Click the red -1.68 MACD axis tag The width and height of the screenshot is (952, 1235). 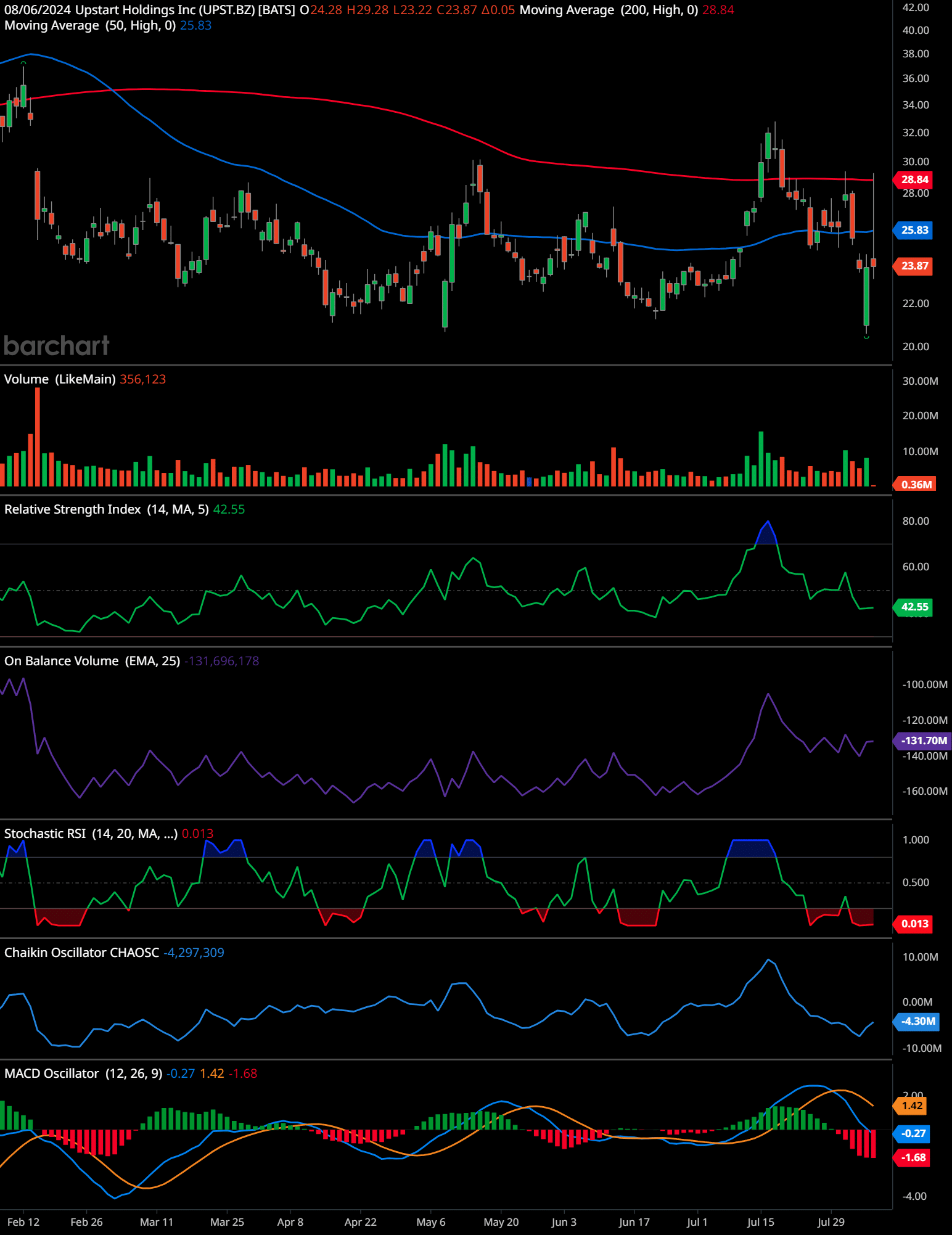913,1157
